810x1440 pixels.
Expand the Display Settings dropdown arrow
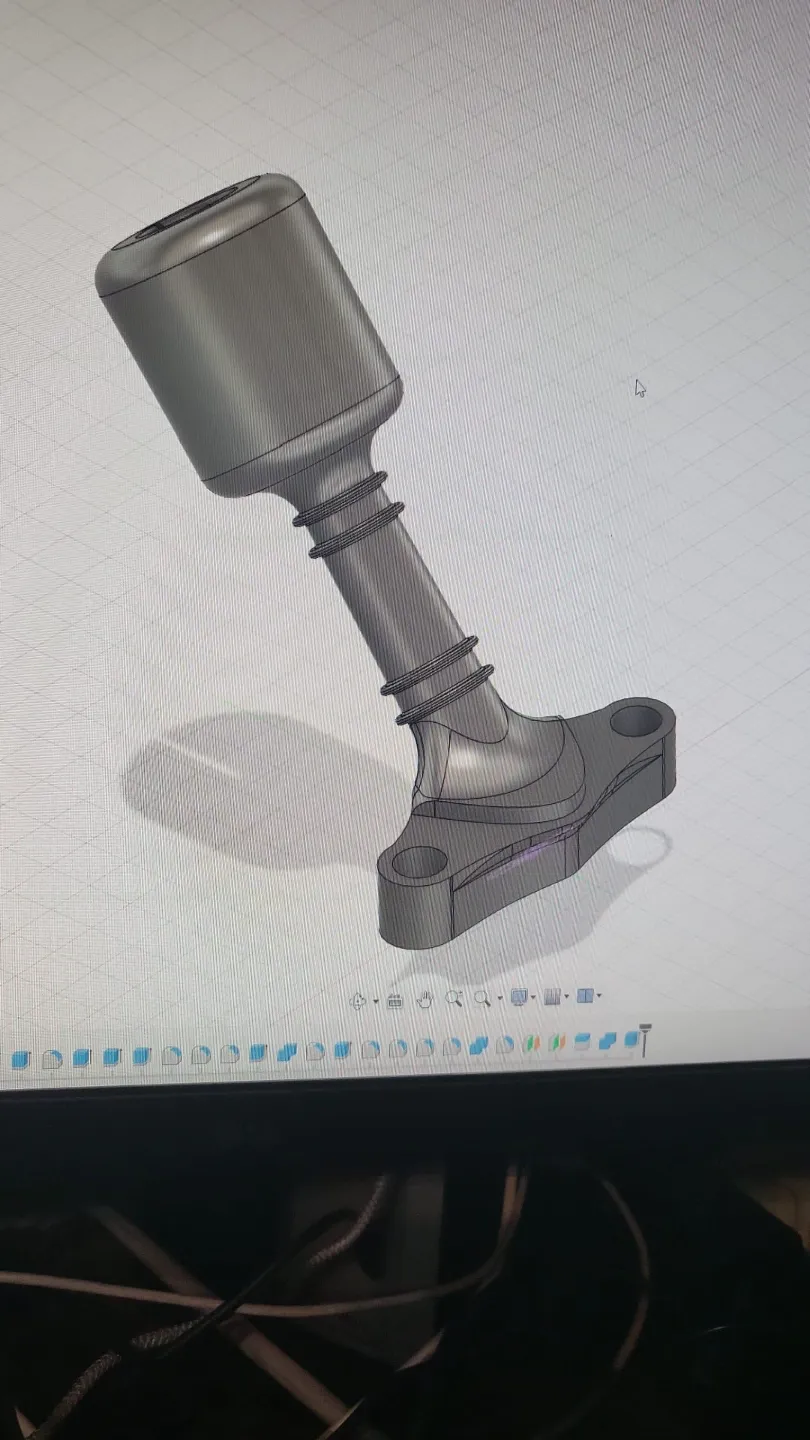click(x=533, y=997)
